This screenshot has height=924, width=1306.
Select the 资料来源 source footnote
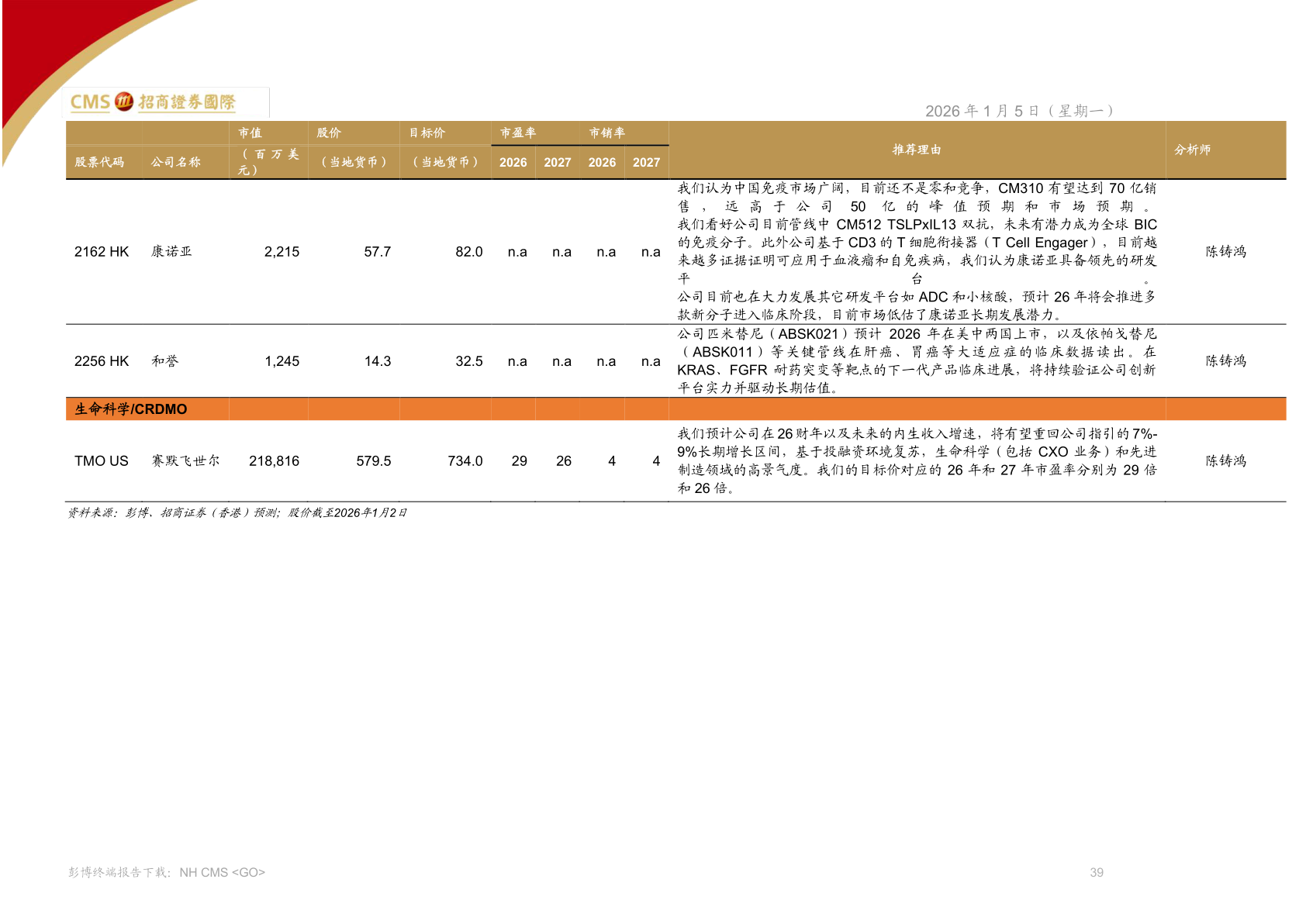click(237, 513)
